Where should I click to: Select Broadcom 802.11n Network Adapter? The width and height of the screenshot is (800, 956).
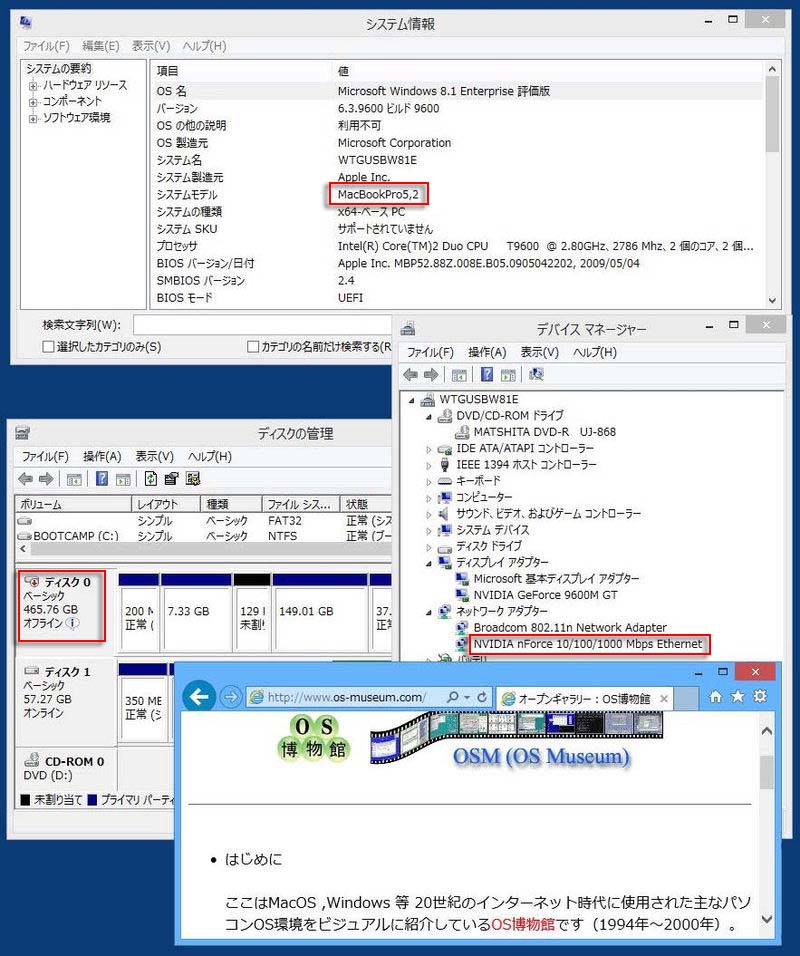pyautogui.click(x=570, y=627)
